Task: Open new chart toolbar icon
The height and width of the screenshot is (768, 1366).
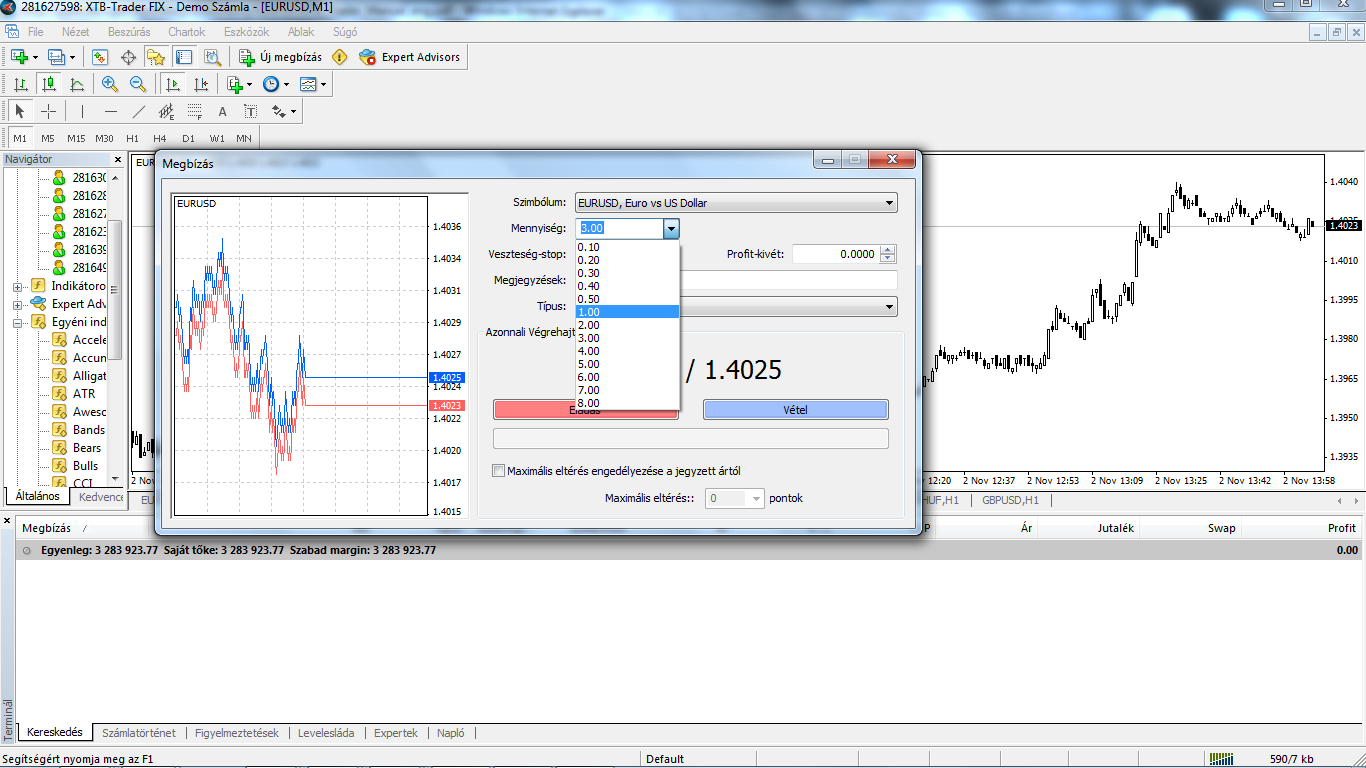Action: [x=19, y=57]
